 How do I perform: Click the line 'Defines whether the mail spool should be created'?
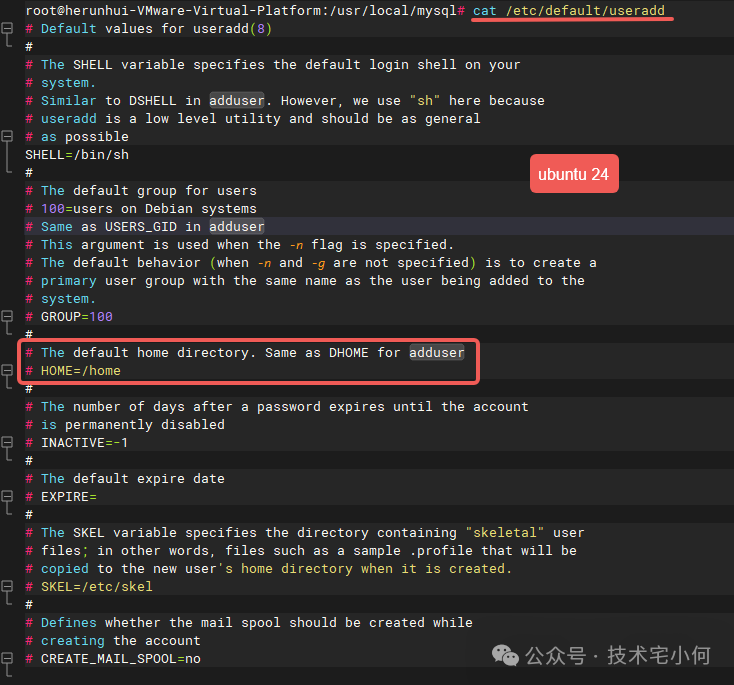coord(250,623)
